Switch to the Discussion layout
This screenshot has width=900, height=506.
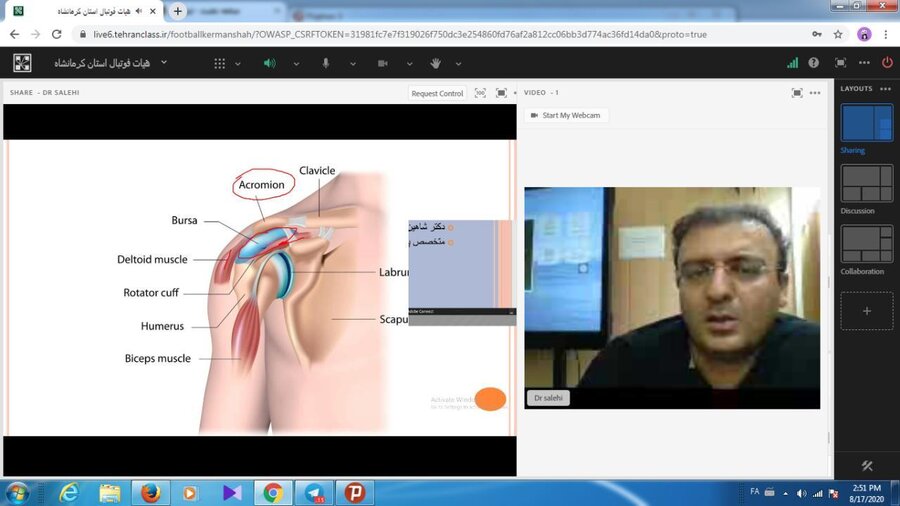(866, 184)
